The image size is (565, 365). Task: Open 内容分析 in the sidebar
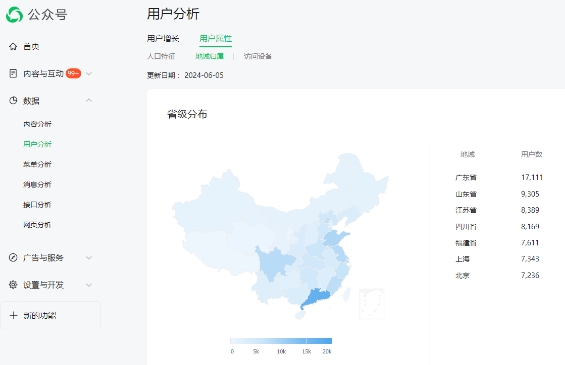pos(37,124)
